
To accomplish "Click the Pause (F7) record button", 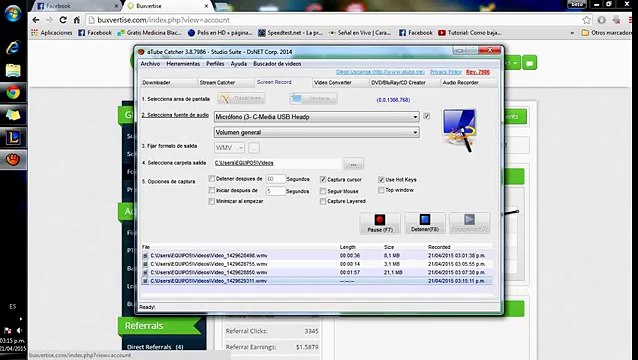I will (380, 223).
